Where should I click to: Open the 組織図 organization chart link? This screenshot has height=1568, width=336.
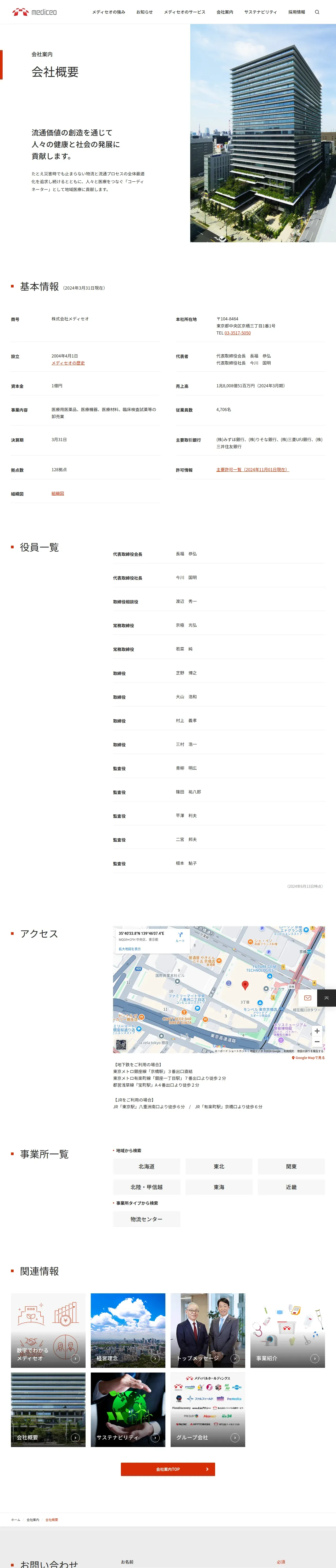pos(57,494)
